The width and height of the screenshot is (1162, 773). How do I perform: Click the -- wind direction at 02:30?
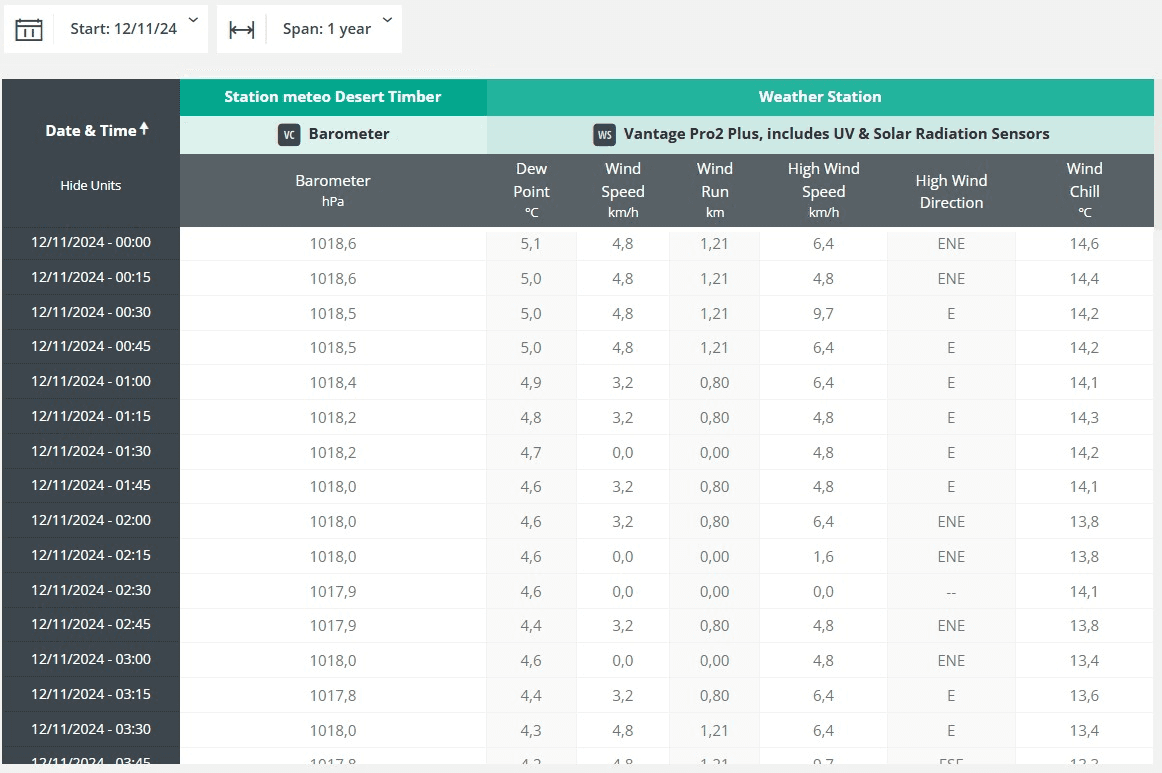(951, 592)
